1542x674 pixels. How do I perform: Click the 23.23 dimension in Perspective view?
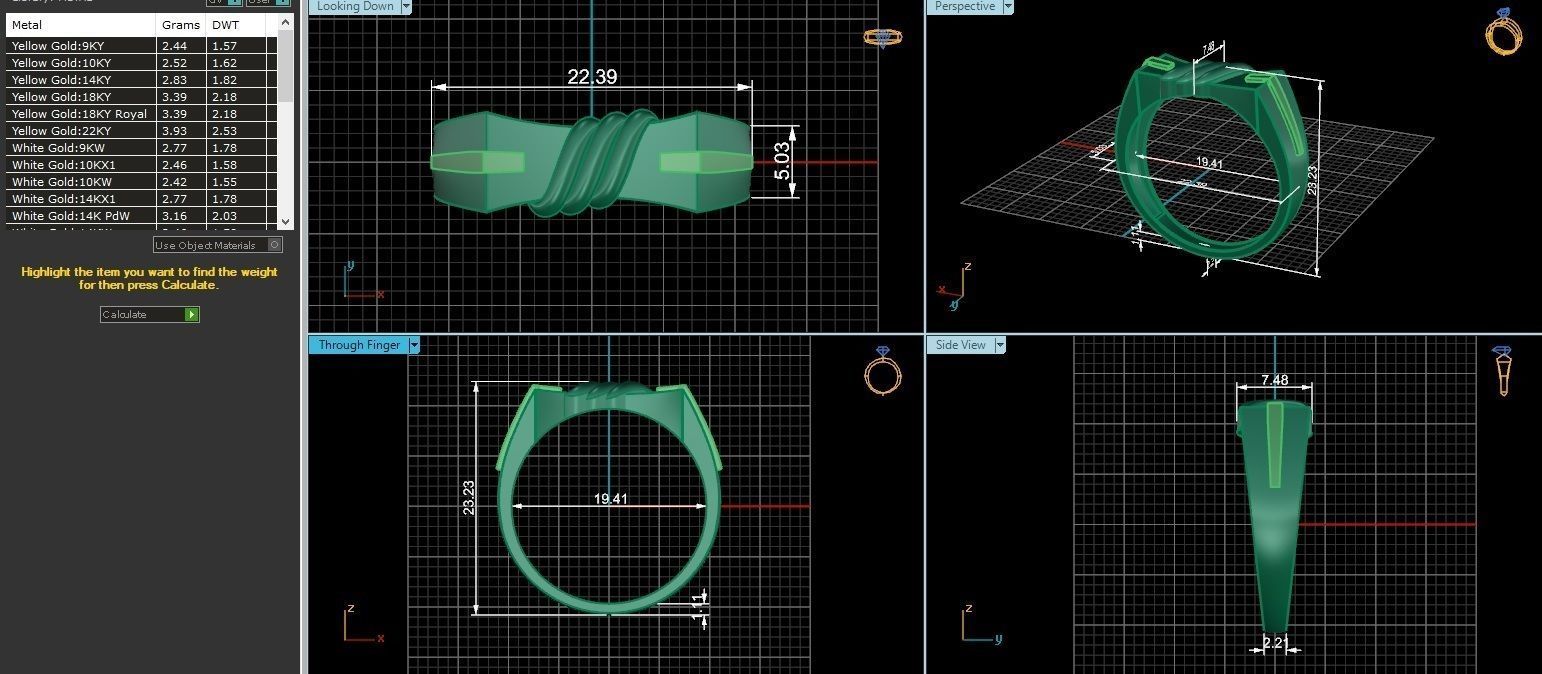[x=1312, y=181]
